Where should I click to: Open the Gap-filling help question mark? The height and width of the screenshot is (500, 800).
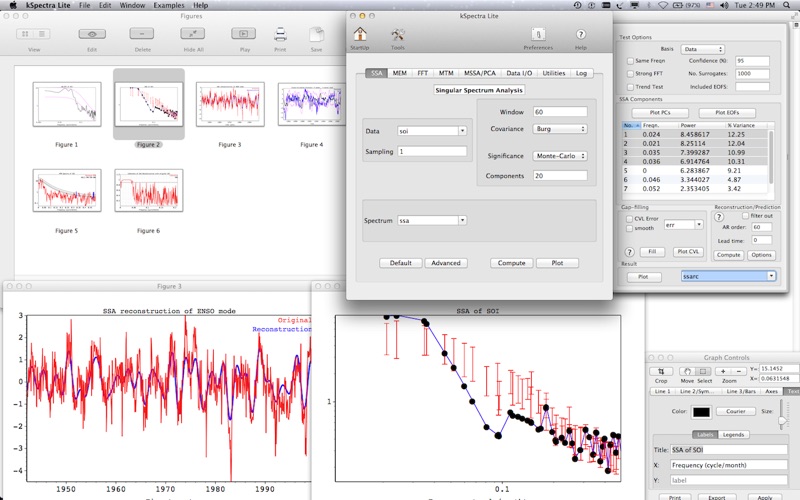tap(629, 252)
